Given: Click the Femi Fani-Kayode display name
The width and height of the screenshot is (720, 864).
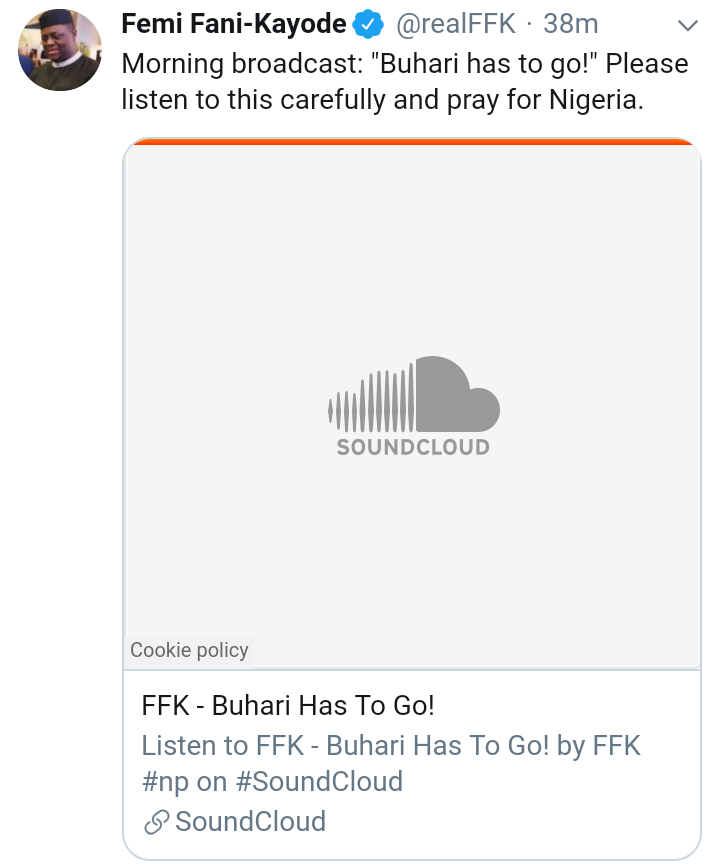Looking at the screenshot, I should coord(233,23).
